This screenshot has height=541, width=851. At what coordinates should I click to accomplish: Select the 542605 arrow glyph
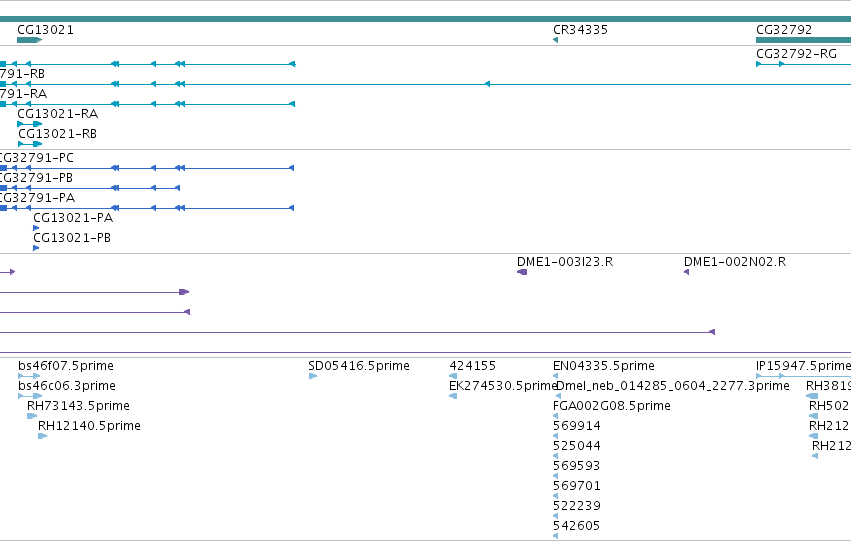(555, 536)
